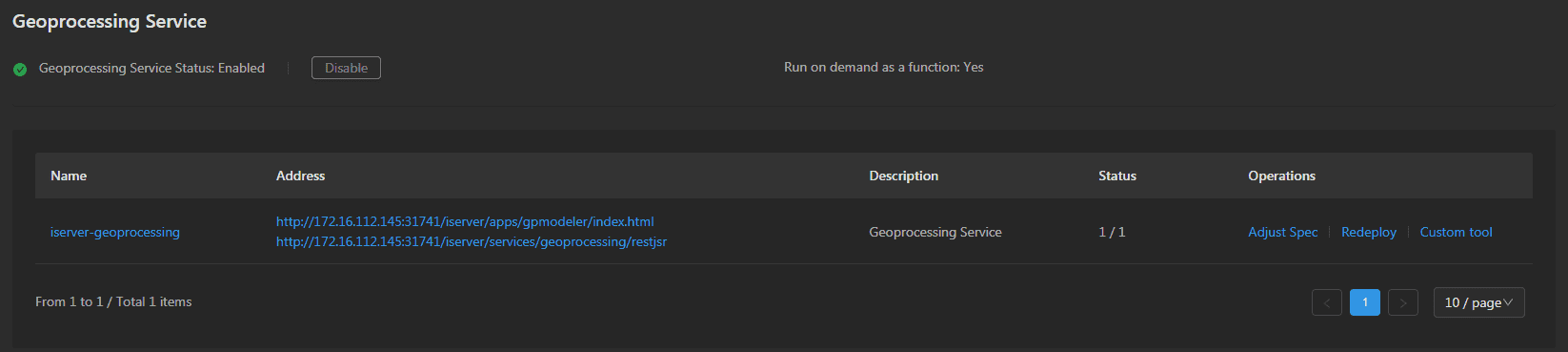Disable the Geoprocessing Service
1568x352 pixels.
click(346, 68)
